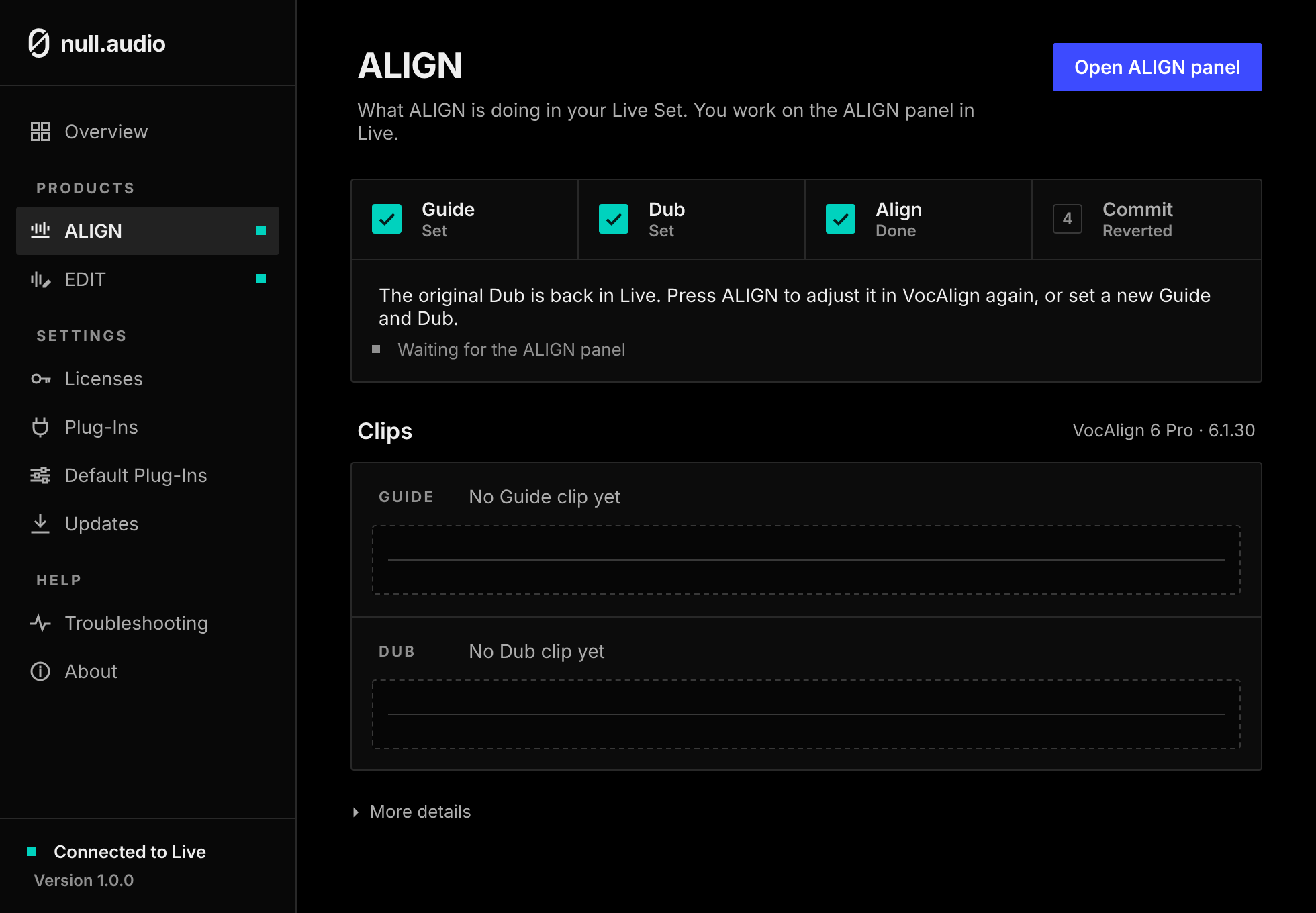Click the "Connected to Live" text
This screenshot has width=1316, height=913.
[x=130, y=851]
